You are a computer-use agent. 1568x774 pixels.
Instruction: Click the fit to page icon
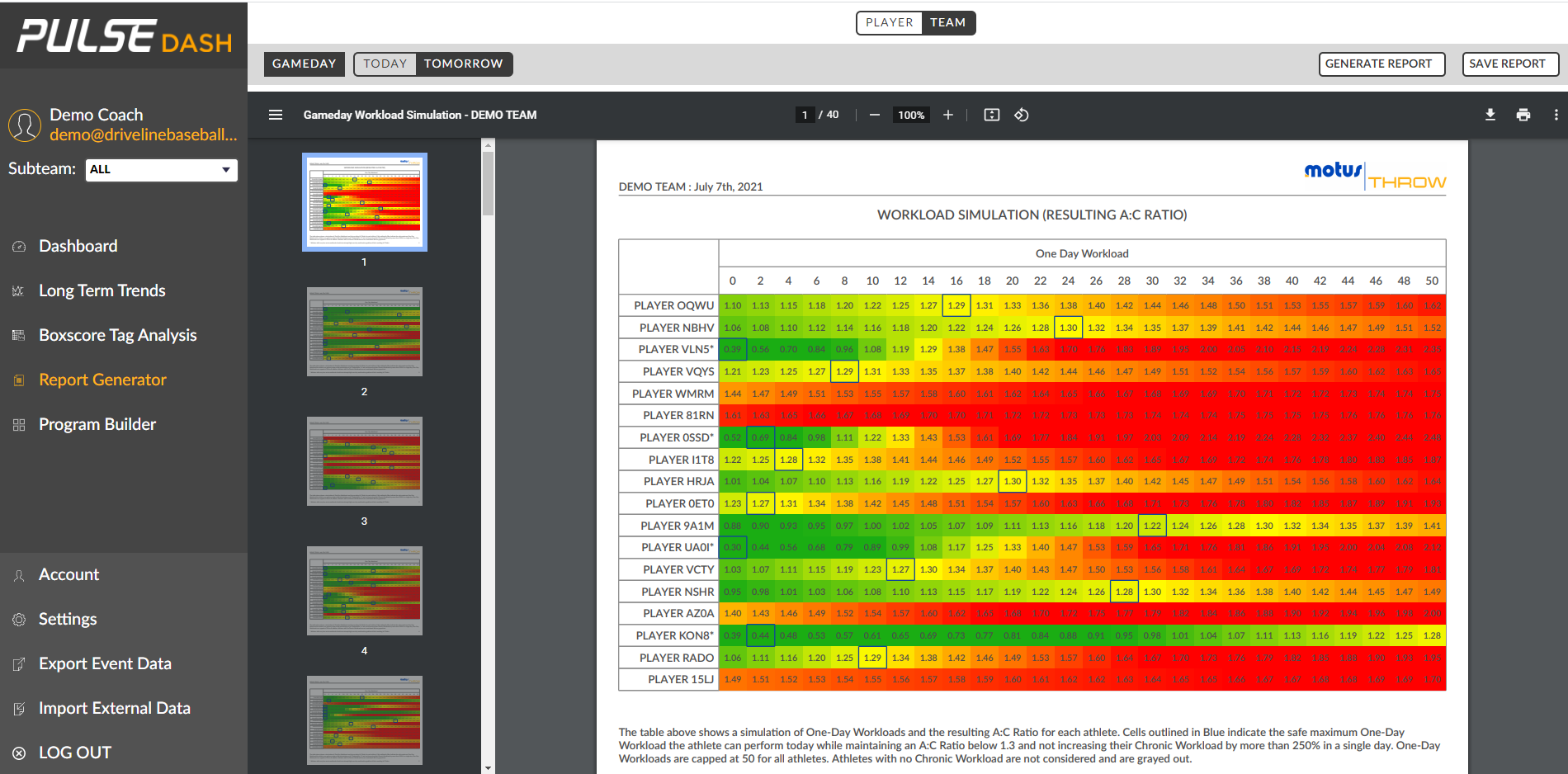[991, 115]
